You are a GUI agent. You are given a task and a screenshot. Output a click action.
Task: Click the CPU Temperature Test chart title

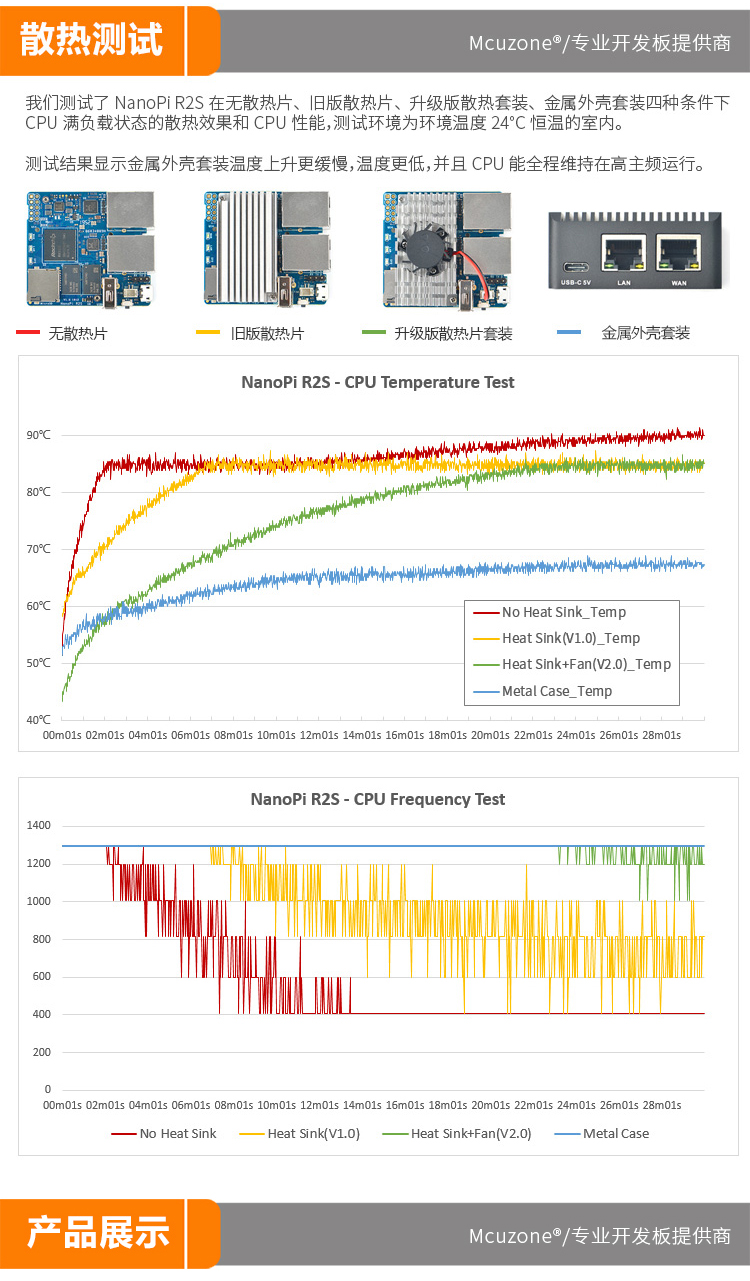378,382
